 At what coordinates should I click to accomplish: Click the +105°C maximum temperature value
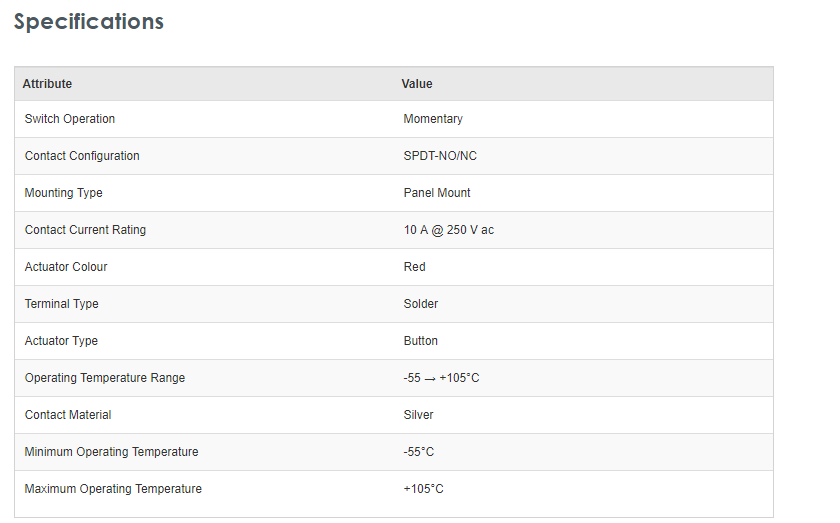point(423,489)
